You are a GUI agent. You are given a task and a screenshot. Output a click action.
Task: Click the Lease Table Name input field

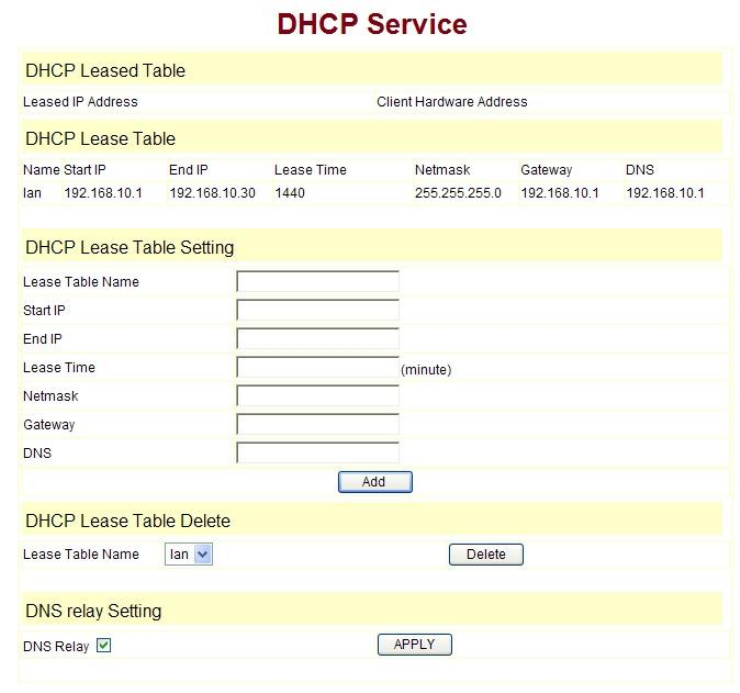318,282
